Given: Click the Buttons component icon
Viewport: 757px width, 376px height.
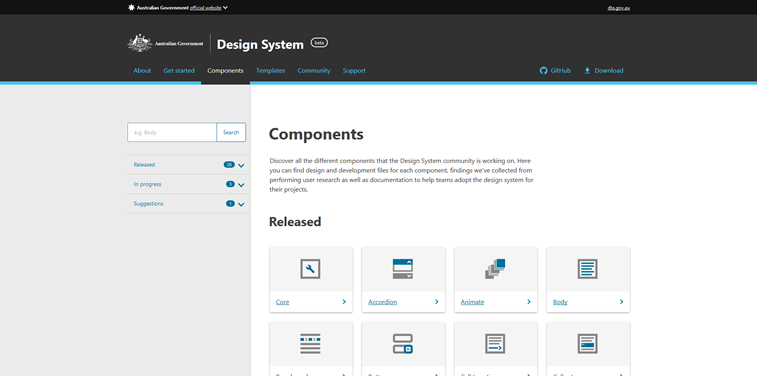Looking at the screenshot, I should pyautogui.click(x=403, y=344).
